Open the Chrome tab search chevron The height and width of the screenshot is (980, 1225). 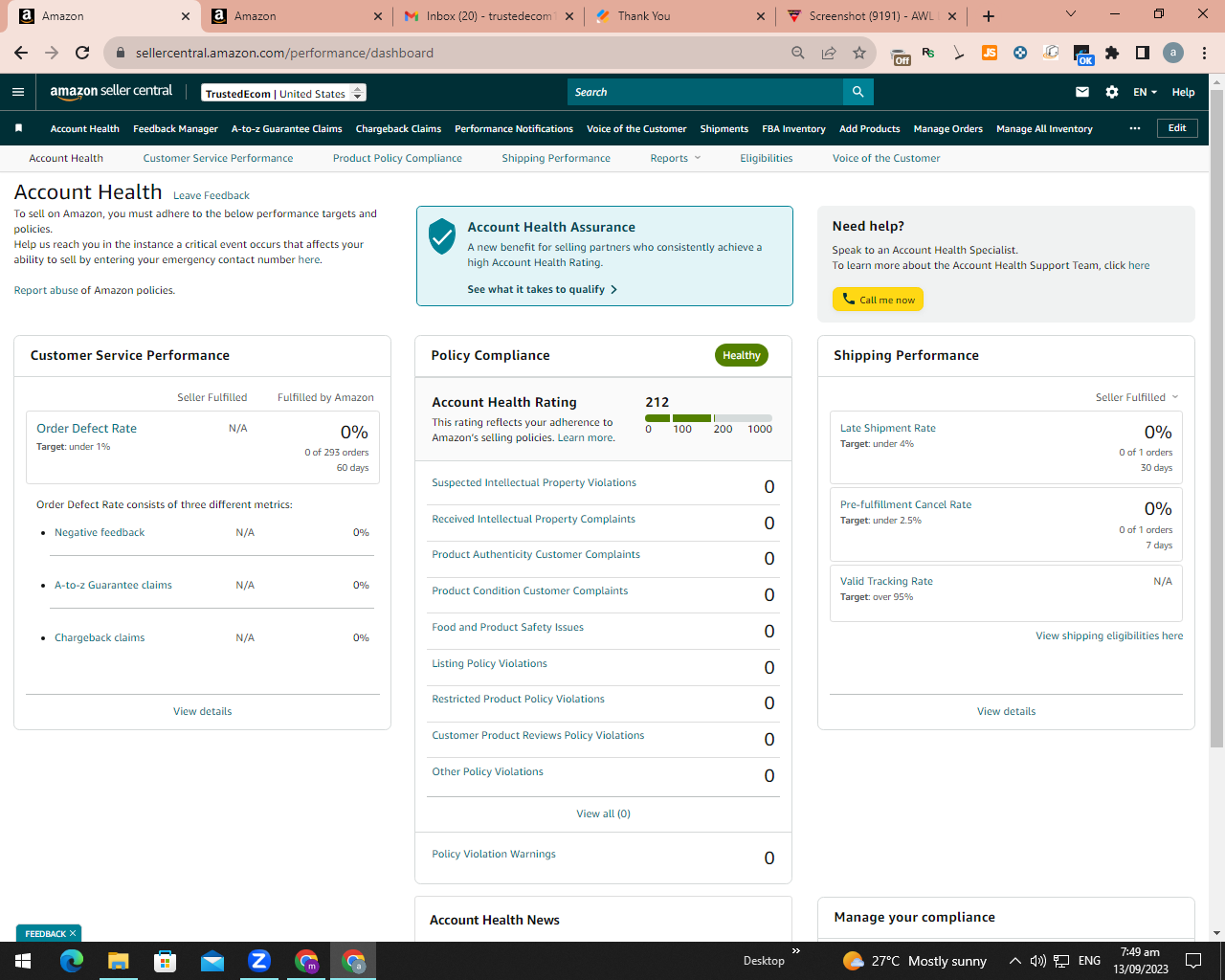1071,14
